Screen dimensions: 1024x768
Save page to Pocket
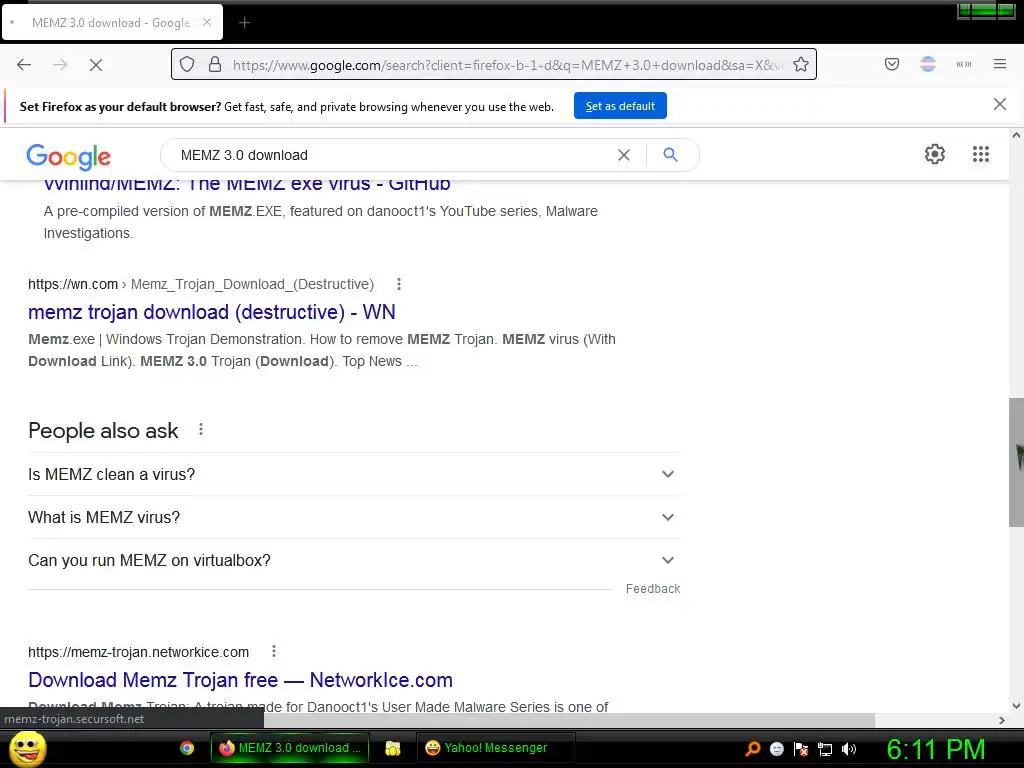click(891, 64)
